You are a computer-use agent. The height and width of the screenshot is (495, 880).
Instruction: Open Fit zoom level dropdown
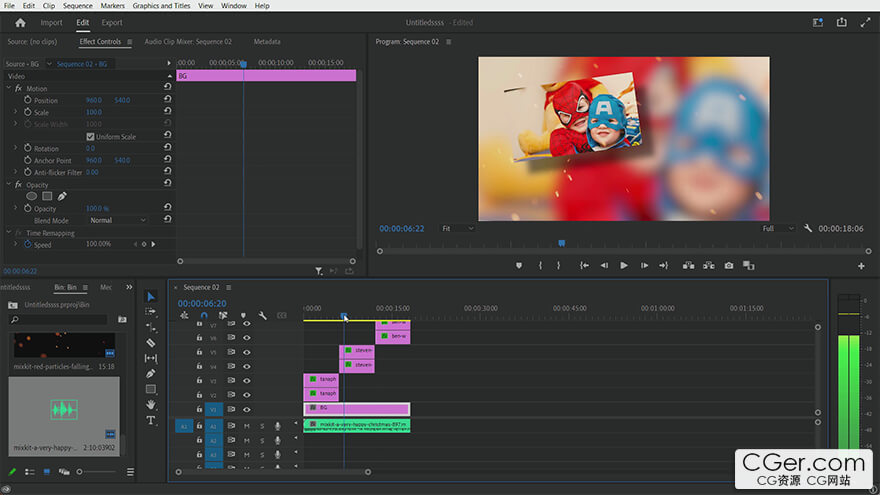457,228
